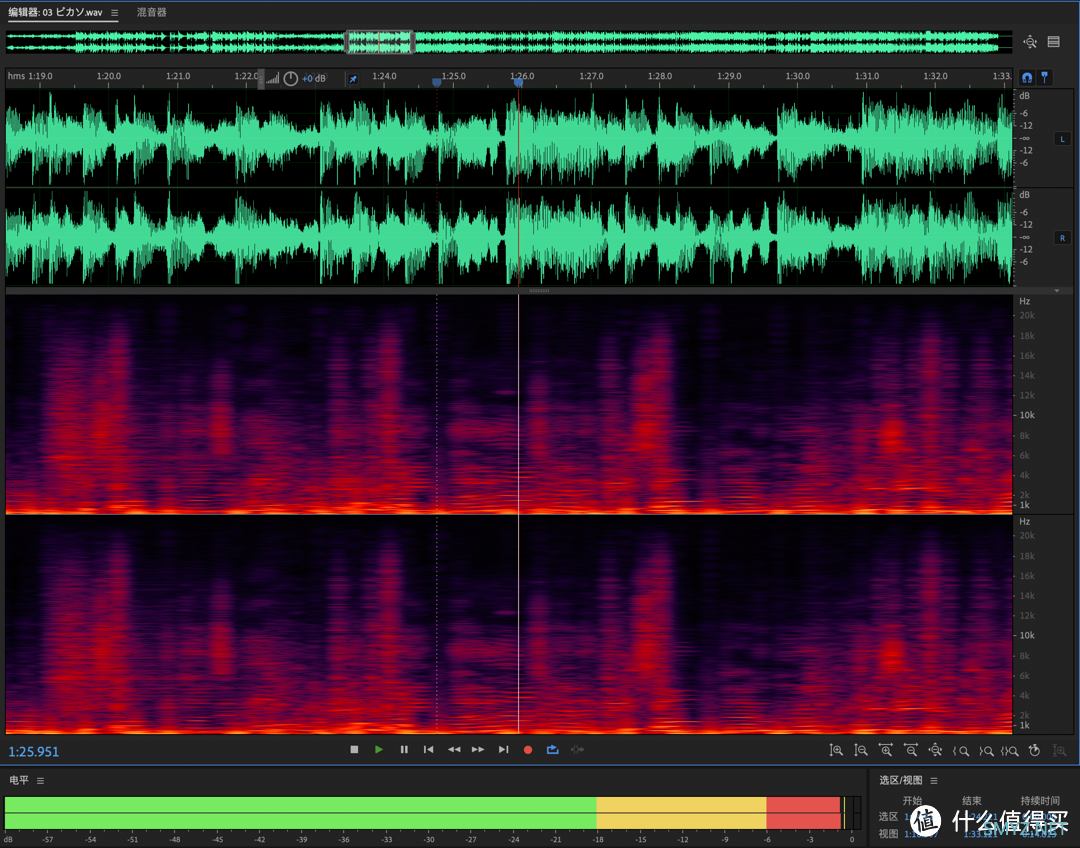1080x848 pixels.
Task: Click the 10k label on upper spectral scale
Action: (x=1027, y=415)
